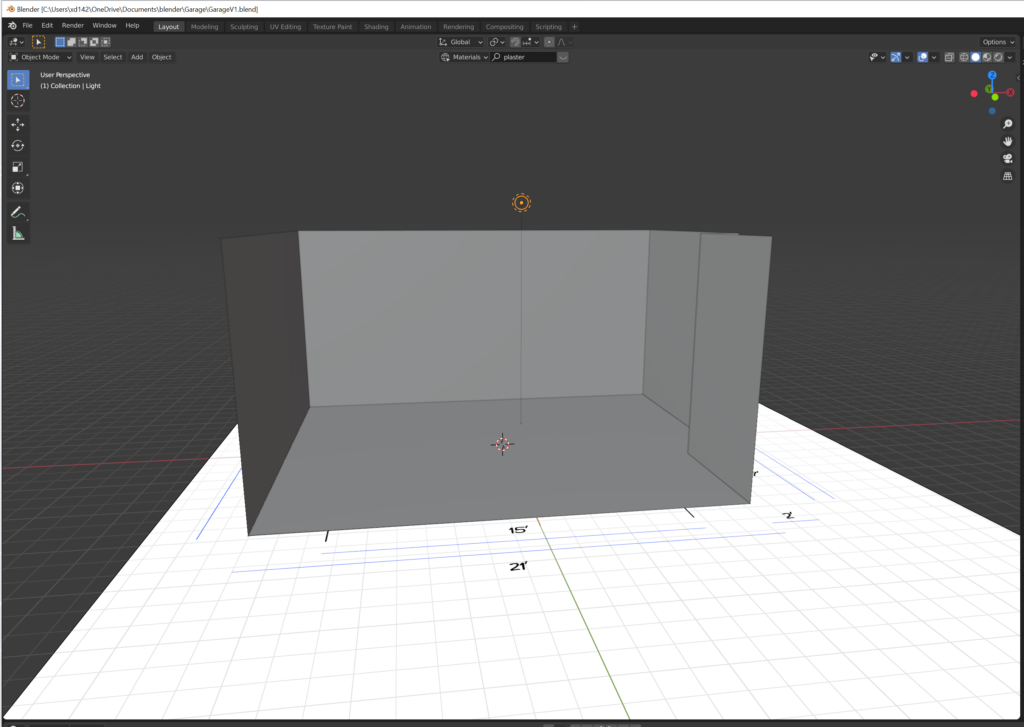The width and height of the screenshot is (1024, 727).
Task: Select the Measure tool
Action: 18,233
